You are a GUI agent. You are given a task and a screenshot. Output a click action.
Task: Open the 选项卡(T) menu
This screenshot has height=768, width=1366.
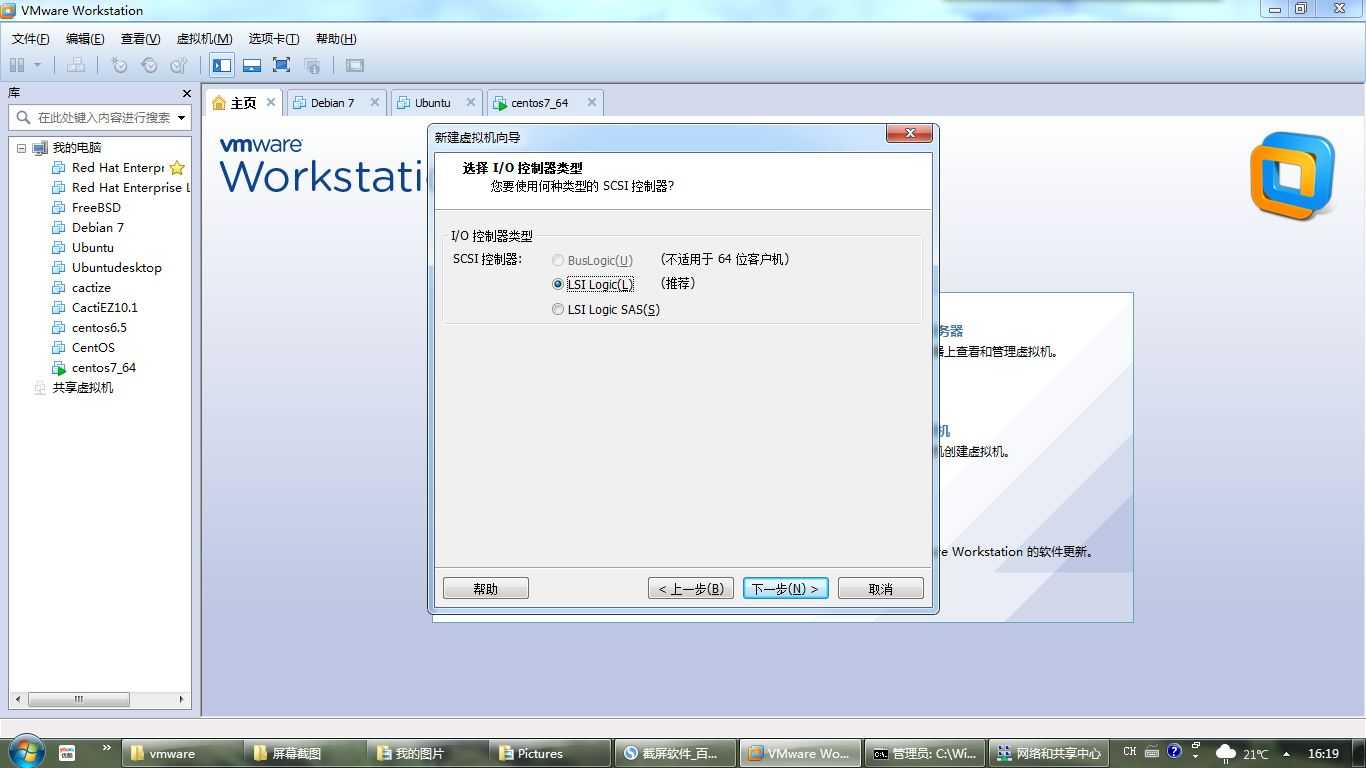pyautogui.click(x=273, y=39)
